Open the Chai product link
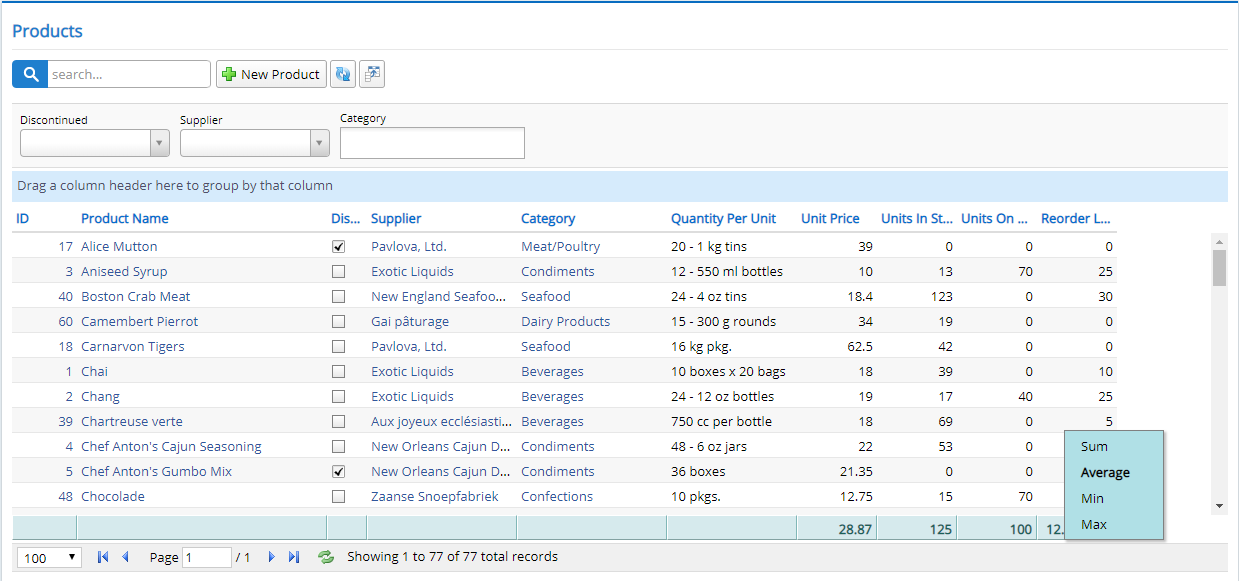1239x581 pixels. tap(94, 370)
